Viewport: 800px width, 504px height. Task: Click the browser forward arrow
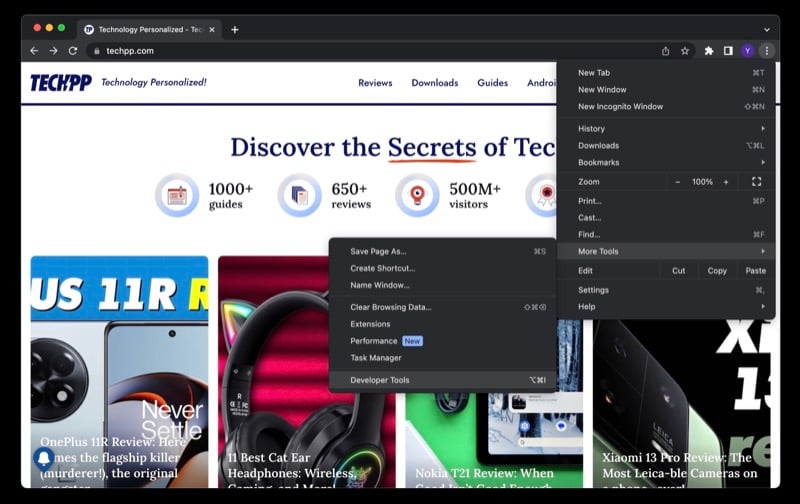pyautogui.click(x=54, y=51)
